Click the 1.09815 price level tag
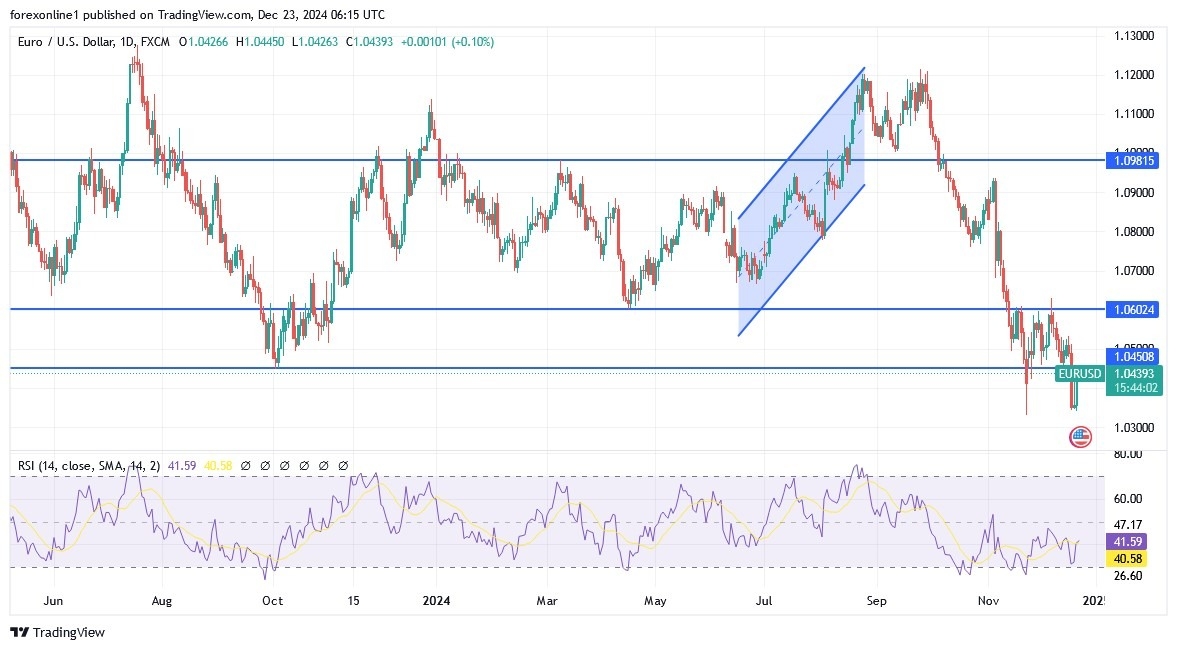This screenshot has height=650, width=1177. click(1133, 160)
